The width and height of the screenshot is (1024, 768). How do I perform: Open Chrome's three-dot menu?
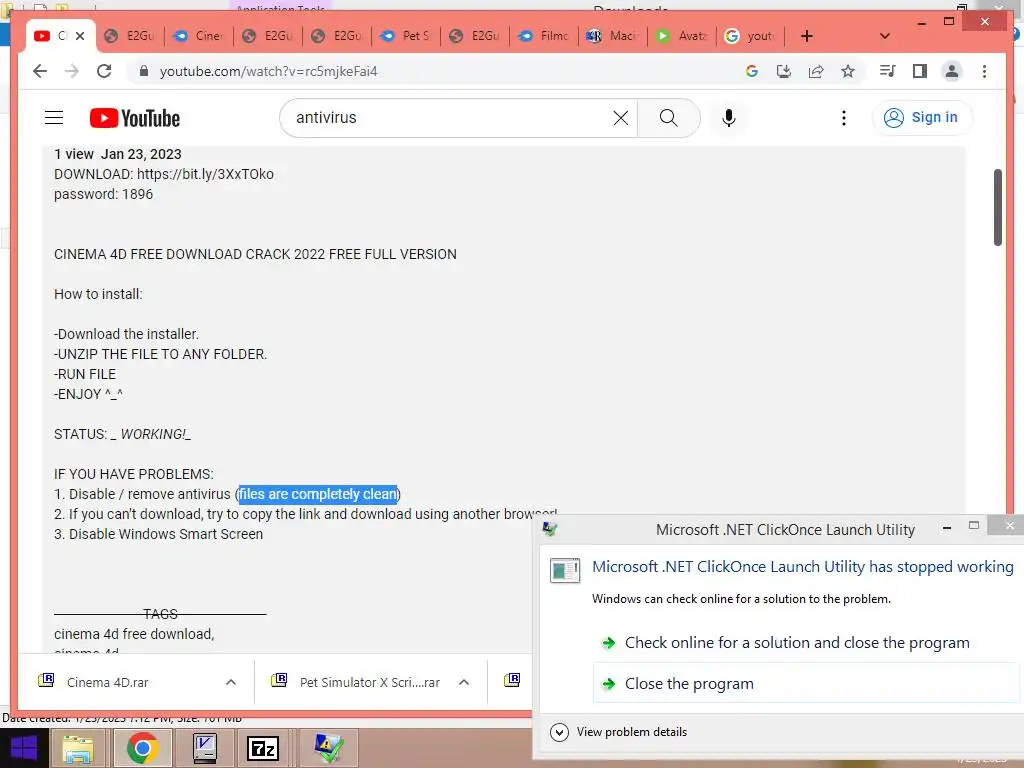pyautogui.click(x=984, y=71)
